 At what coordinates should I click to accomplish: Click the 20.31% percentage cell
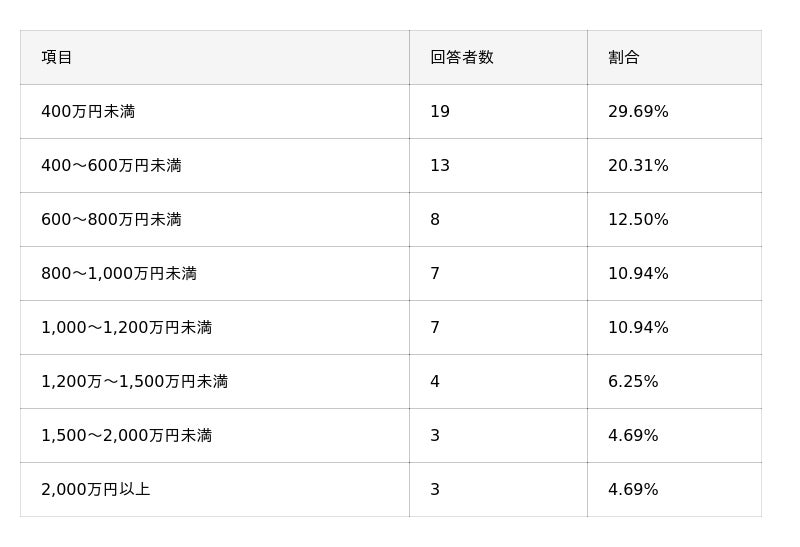(638, 166)
